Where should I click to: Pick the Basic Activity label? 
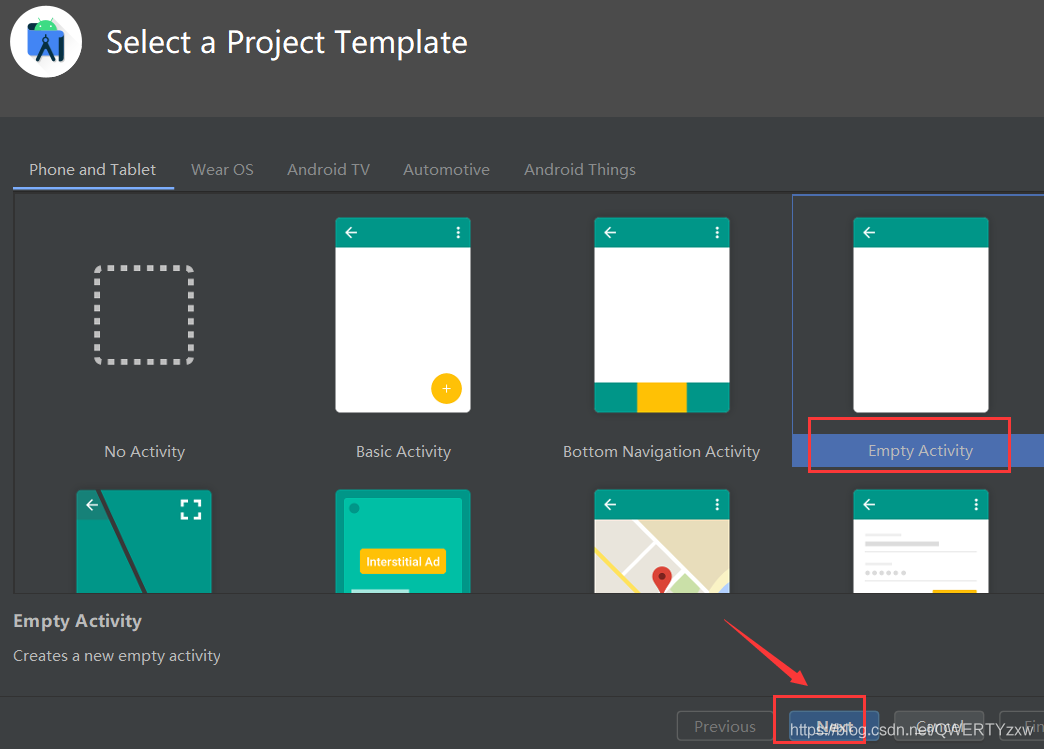[x=403, y=452]
